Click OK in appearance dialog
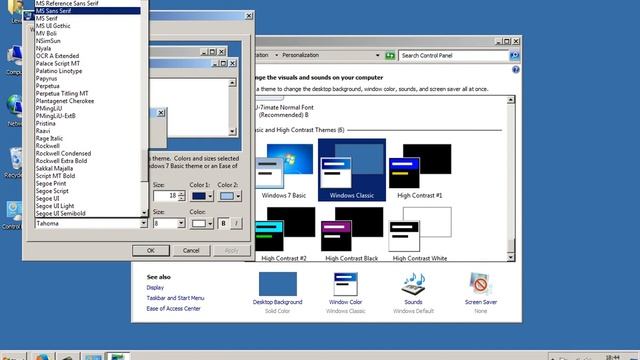The width and height of the screenshot is (640, 360). click(151, 251)
